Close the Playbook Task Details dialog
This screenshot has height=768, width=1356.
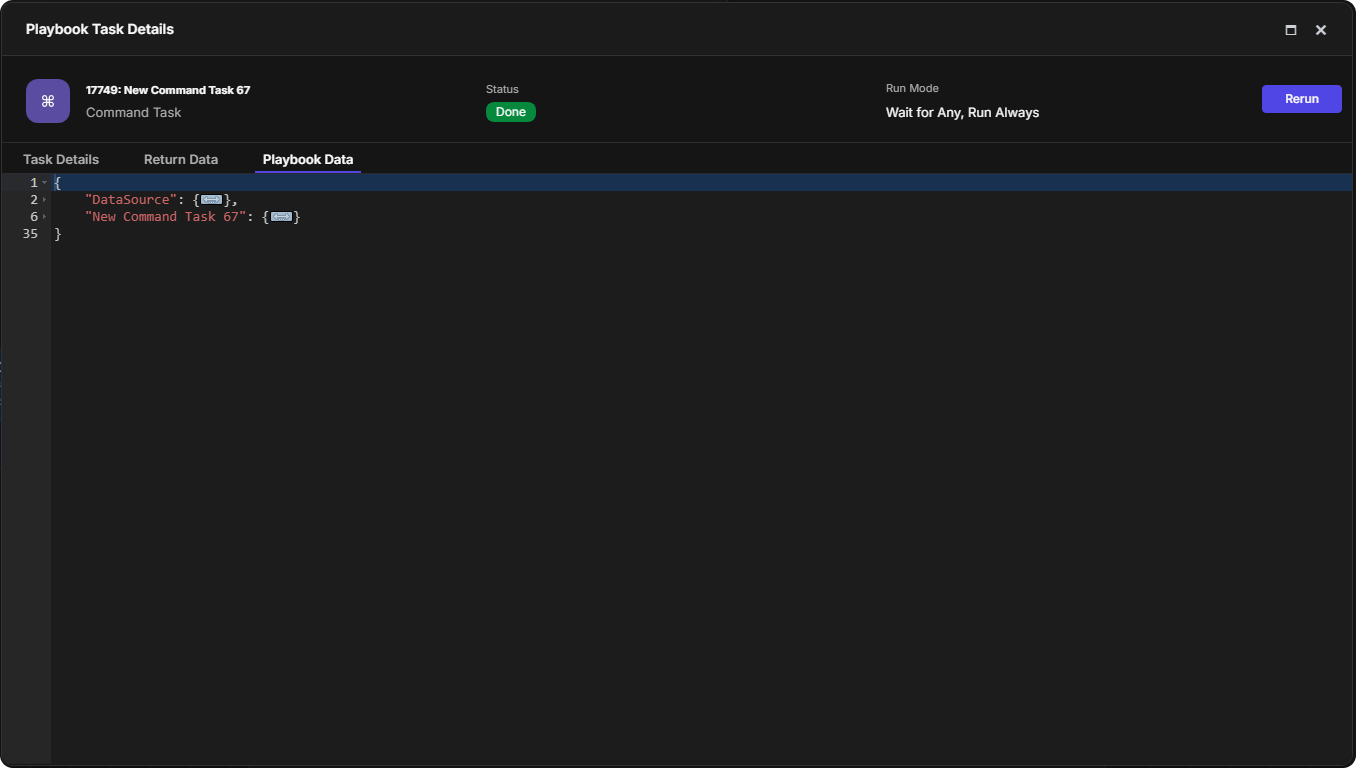(1321, 30)
